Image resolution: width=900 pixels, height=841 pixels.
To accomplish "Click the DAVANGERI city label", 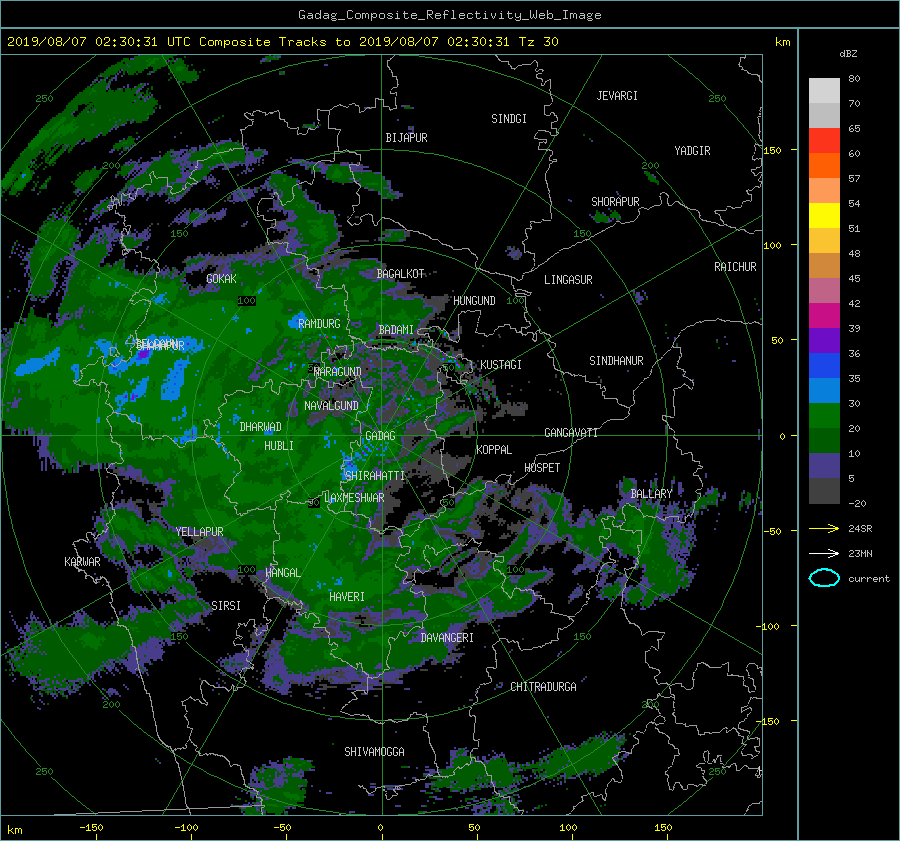I will tap(447, 638).
